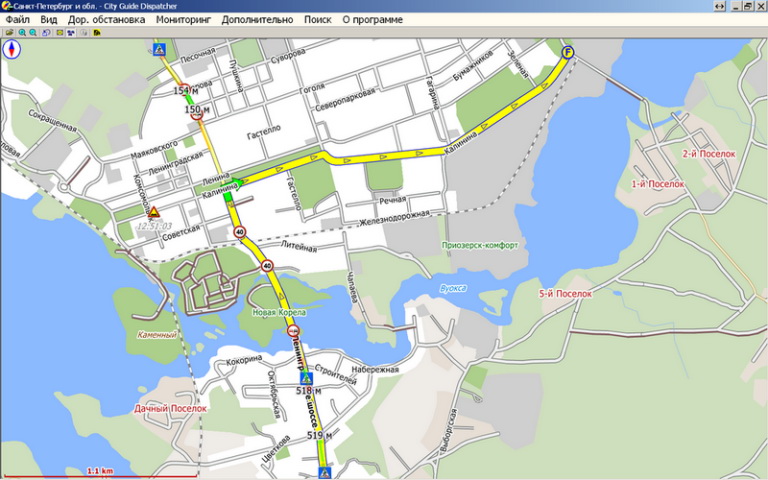Click the yellow icon at toolbar's right end
The width and height of the screenshot is (768, 480).
[97, 32]
